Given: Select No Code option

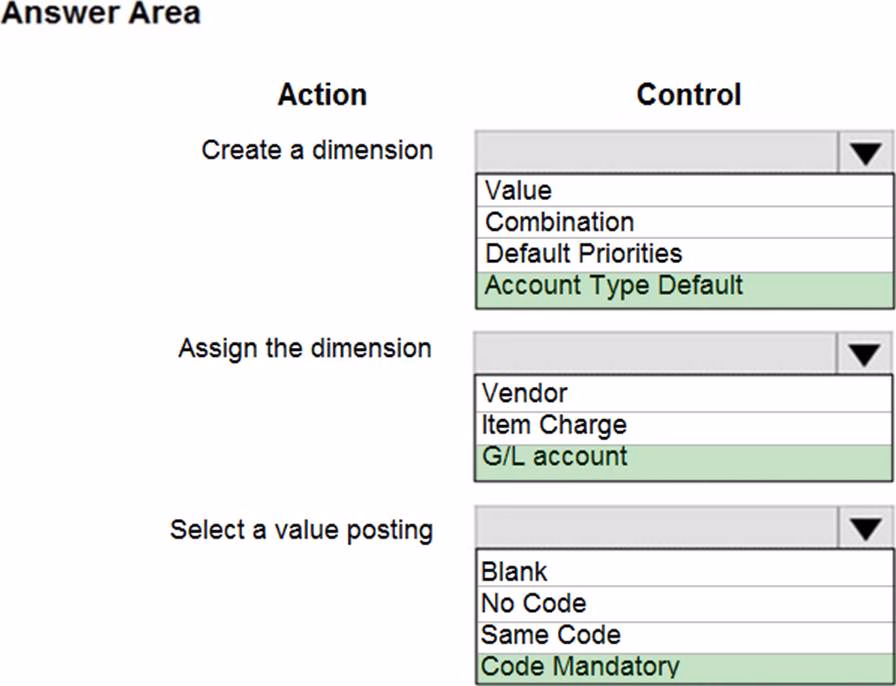Looking at the screenshot, I should [x=533, y=603].
